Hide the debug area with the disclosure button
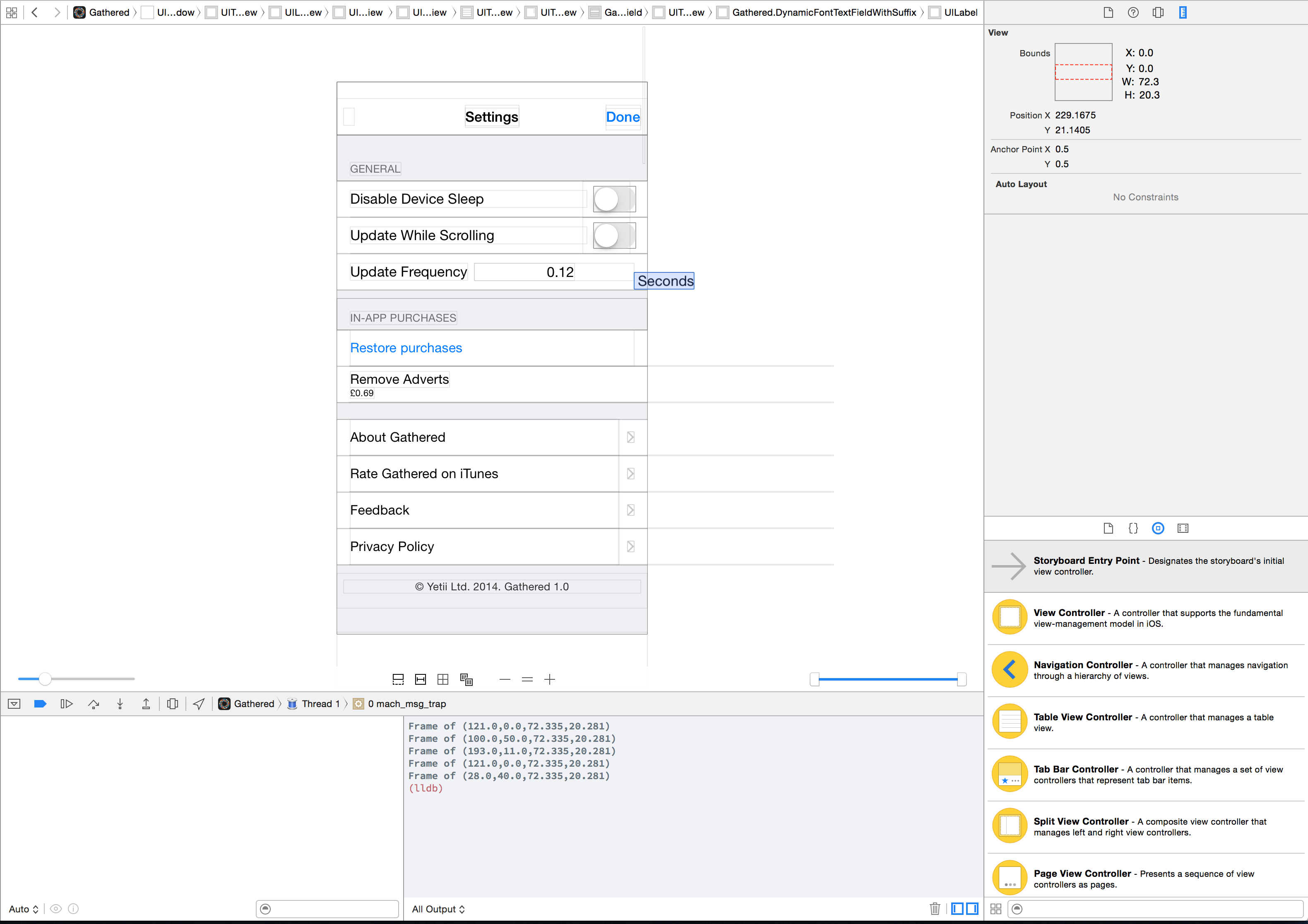This screenshot has height=924, width=1308. point(14,703)
